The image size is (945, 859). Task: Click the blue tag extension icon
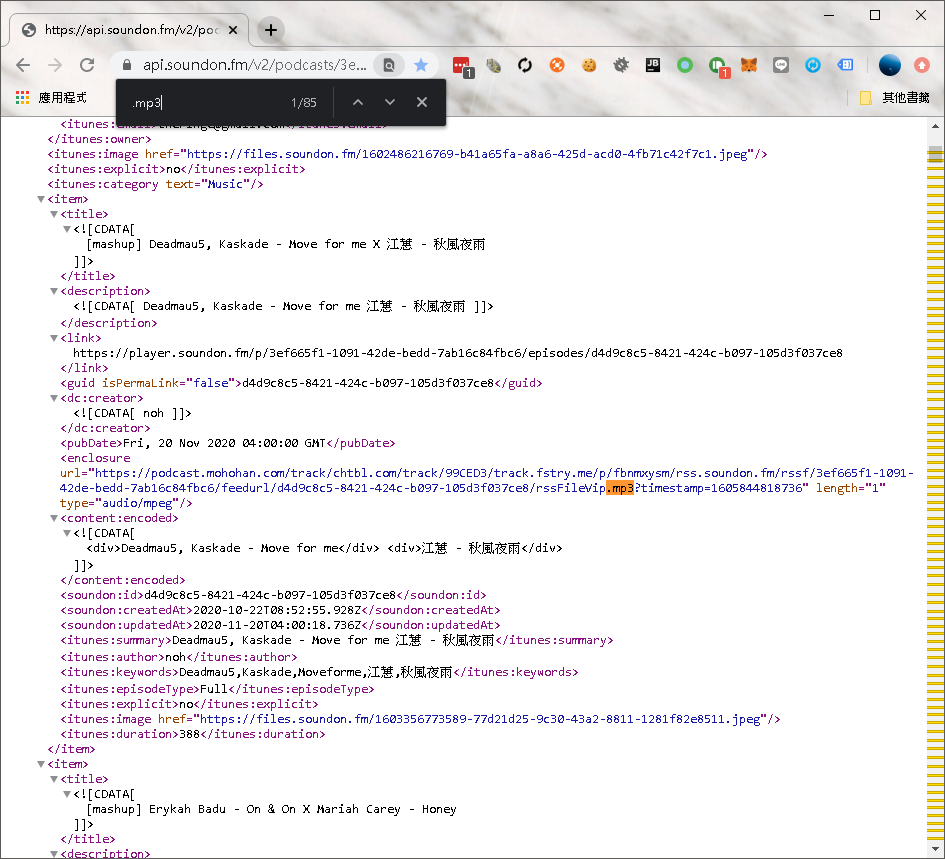[845, 65]
